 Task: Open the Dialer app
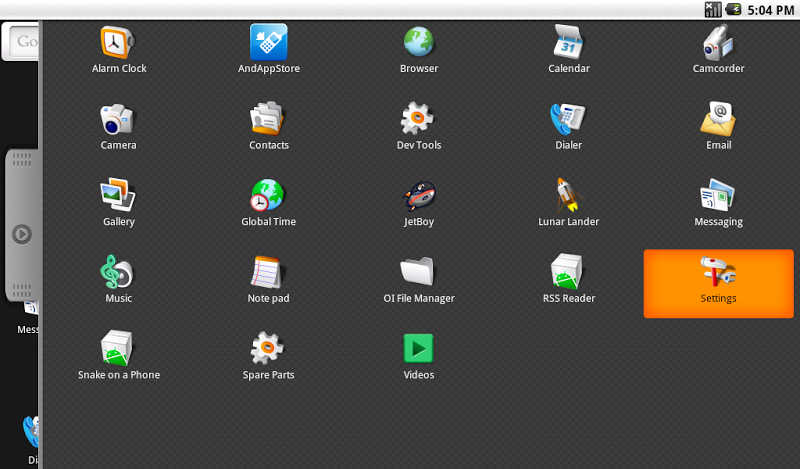point(568,126)
